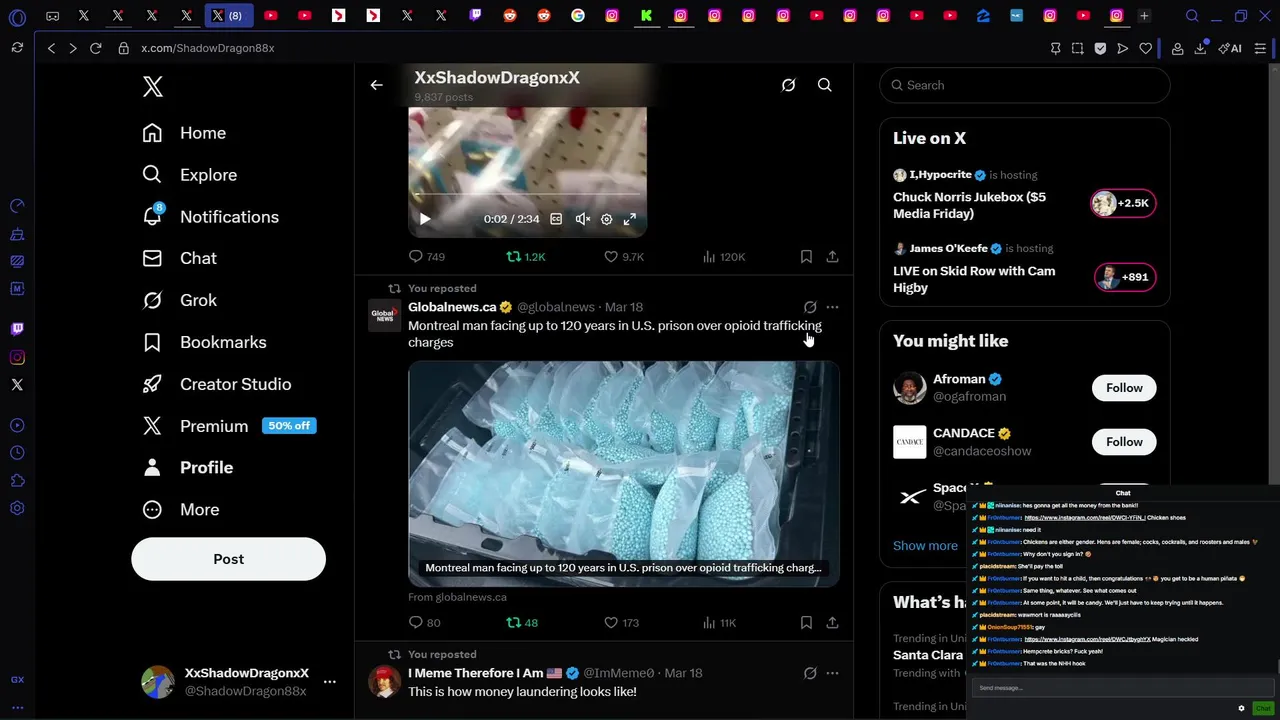
Task: Open Twitch panel in Opera sidebar
Action: tap(17, 329)
